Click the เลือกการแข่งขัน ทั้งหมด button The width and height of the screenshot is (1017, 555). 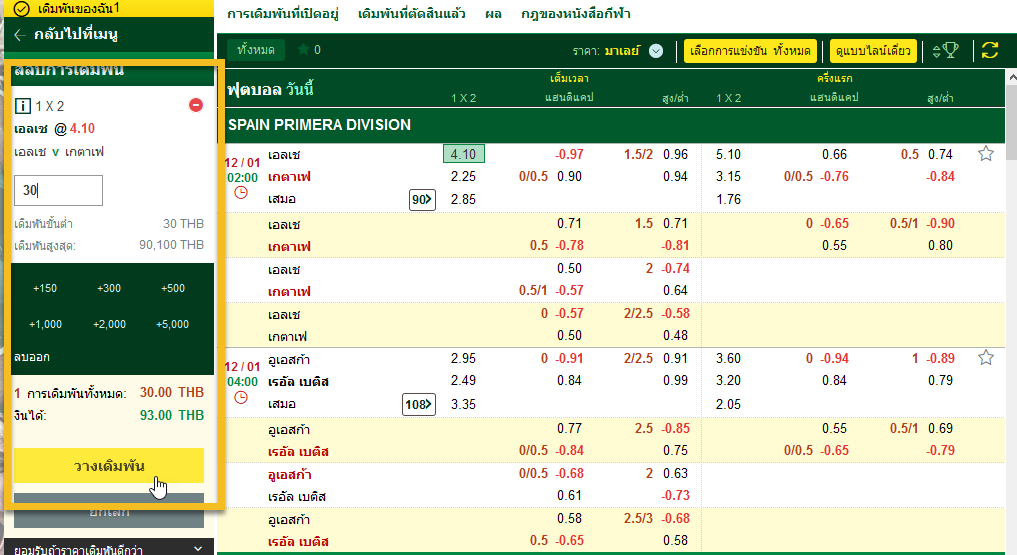tap(751, 50)
